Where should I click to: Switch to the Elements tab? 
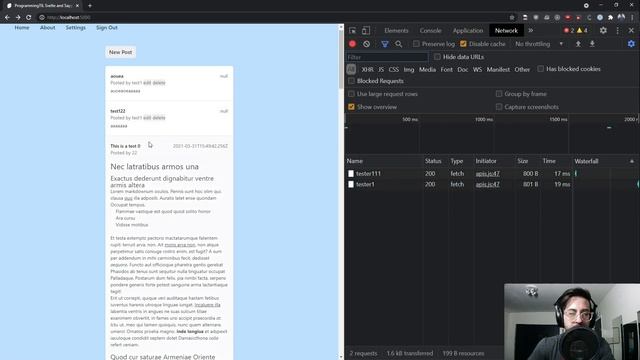(x=396, y=31)
